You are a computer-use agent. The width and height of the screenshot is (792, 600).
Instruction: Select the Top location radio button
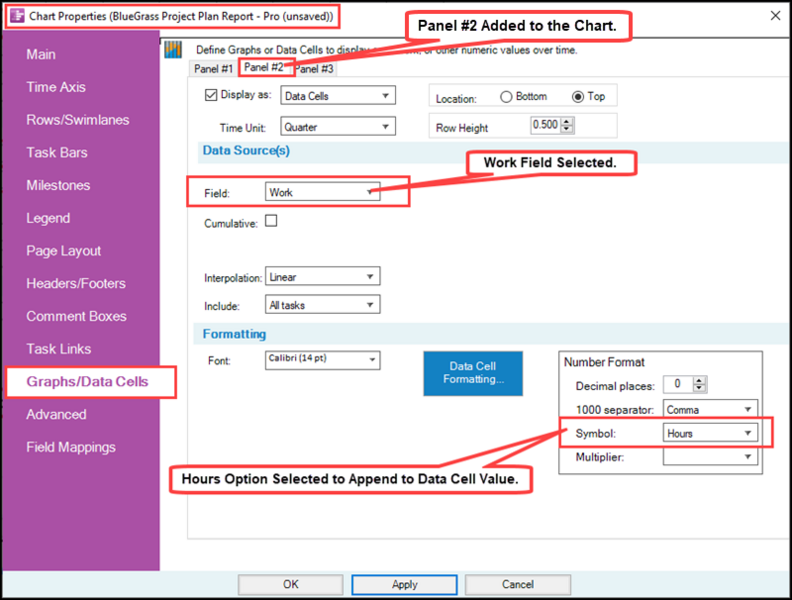click(578, 96)
